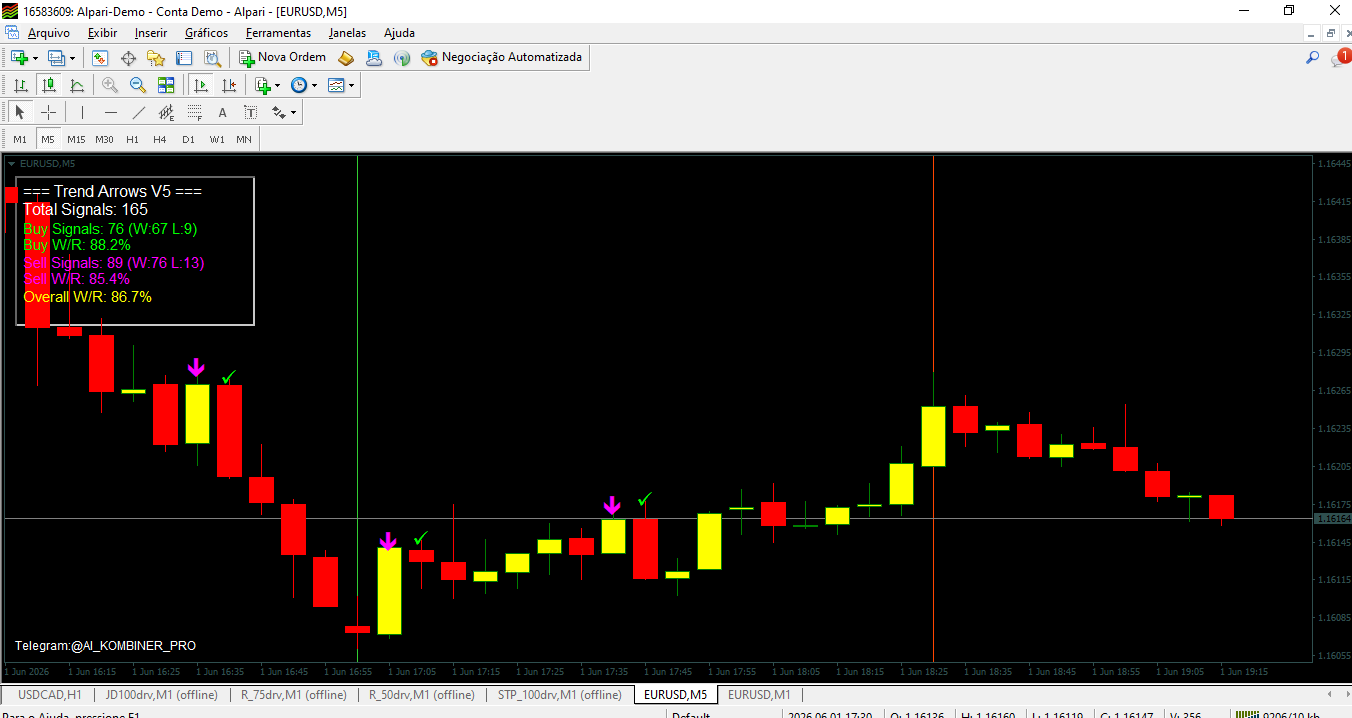Screen dimensions: 1352x718
Task: Expand the periodicity dropdown arrow
Action: click(315, 85)
